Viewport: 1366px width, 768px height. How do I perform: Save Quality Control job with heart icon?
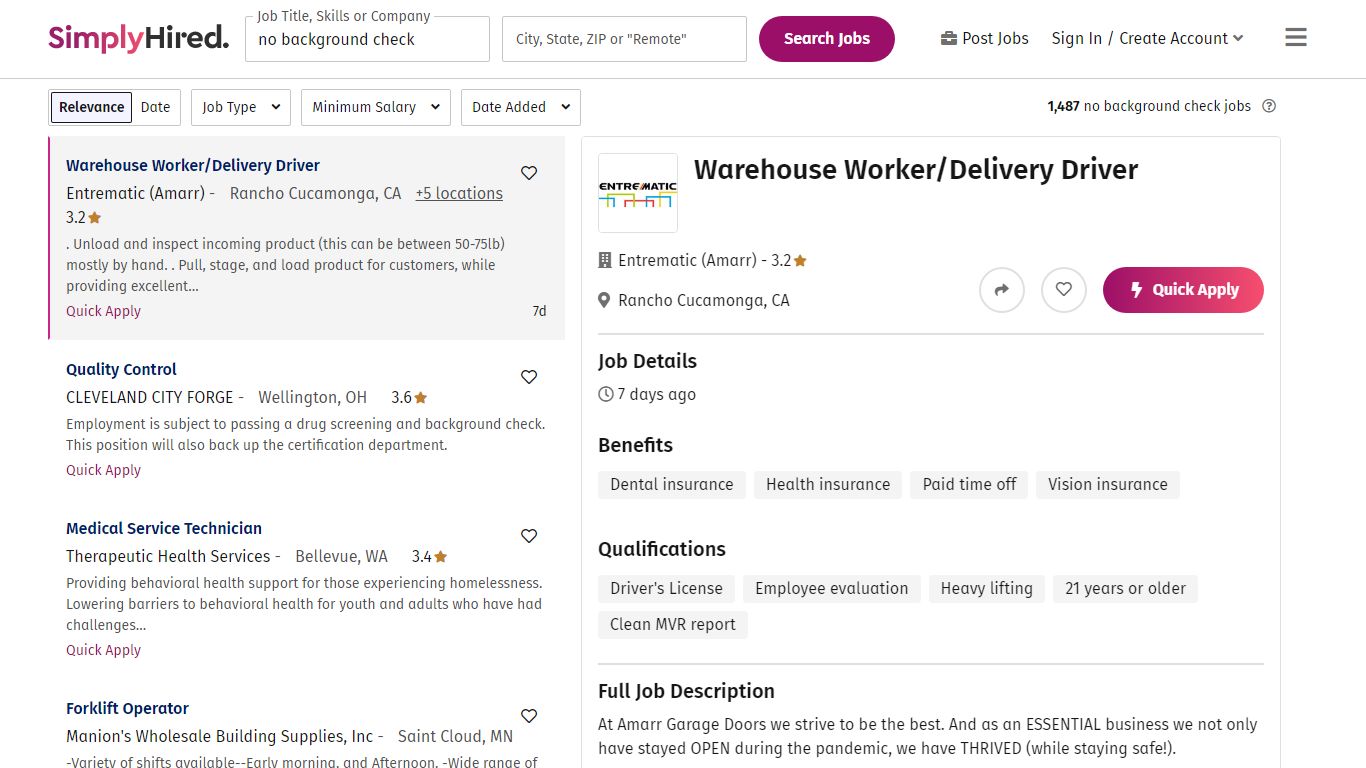(529, 377)
